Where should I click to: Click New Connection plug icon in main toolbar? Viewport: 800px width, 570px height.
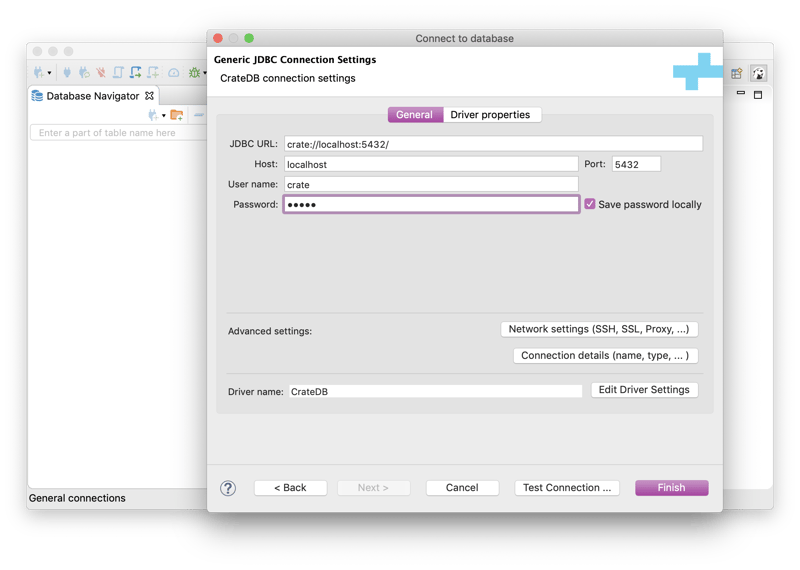pos(39,72)
